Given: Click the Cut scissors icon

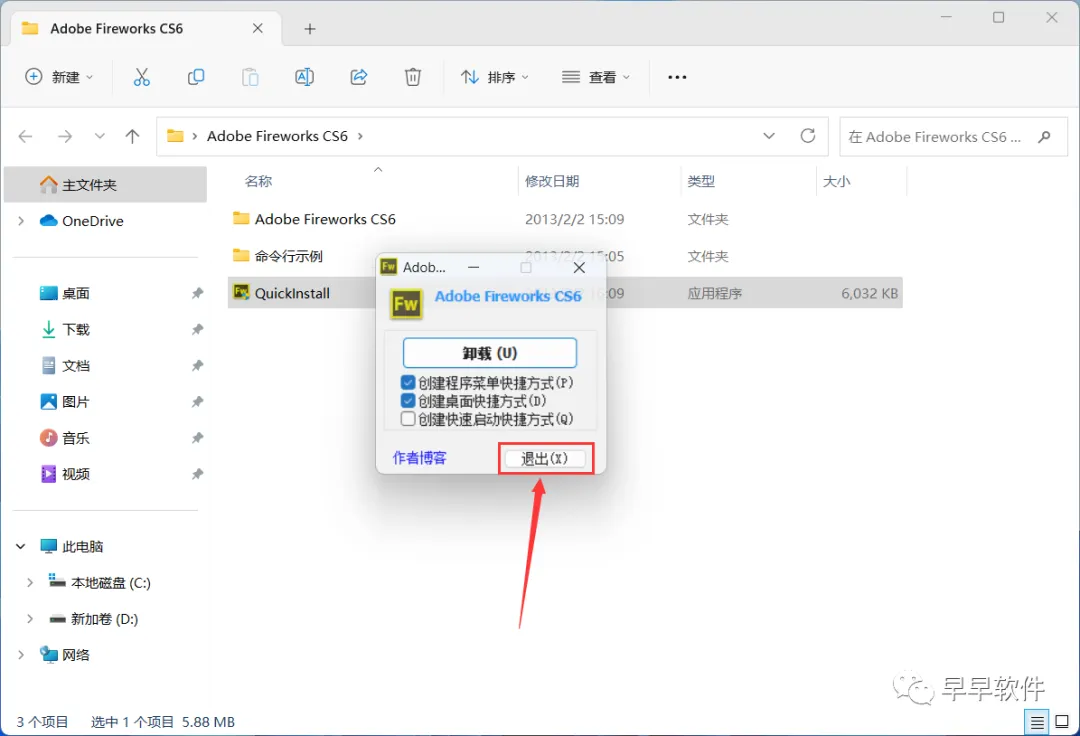Looking at the screenshot, I should (141, 77).
